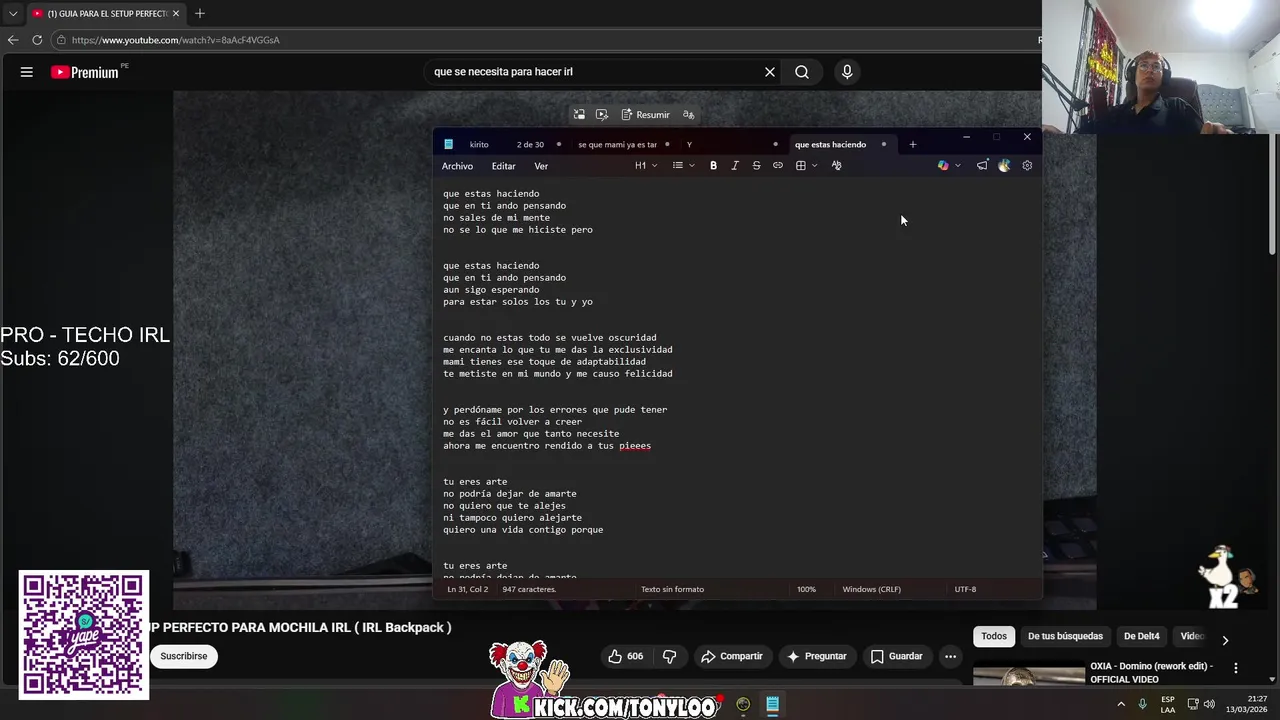Click Notepad icon in taskbar
Viewport: 1280px width, 720px height.
tap(772, 704)
